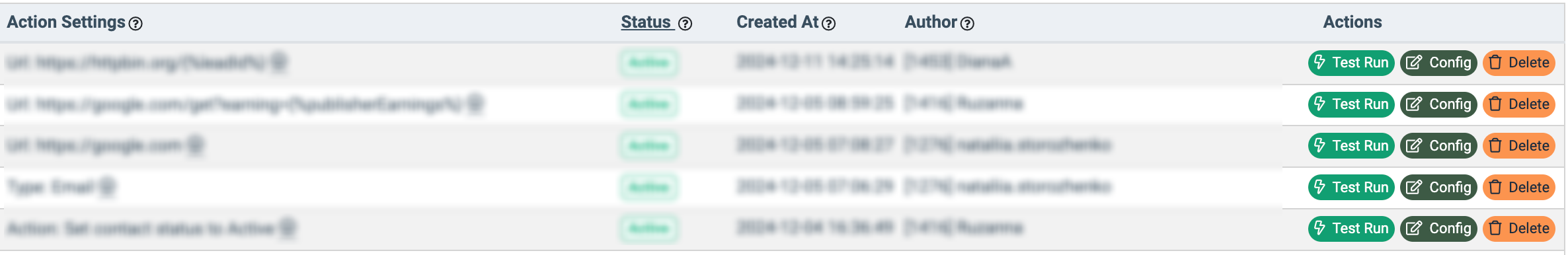Test Run the fourth row Email action
The image size is (1568, 255).
tap(1351, 188)
